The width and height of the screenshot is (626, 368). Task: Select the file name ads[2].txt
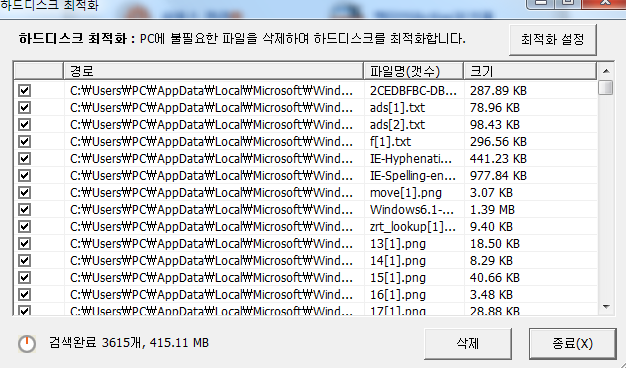point(397,125)
